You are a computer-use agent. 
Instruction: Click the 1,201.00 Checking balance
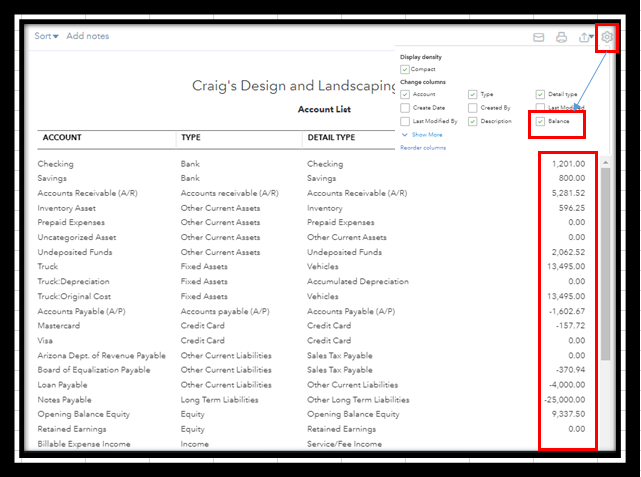tap(568, 164)
